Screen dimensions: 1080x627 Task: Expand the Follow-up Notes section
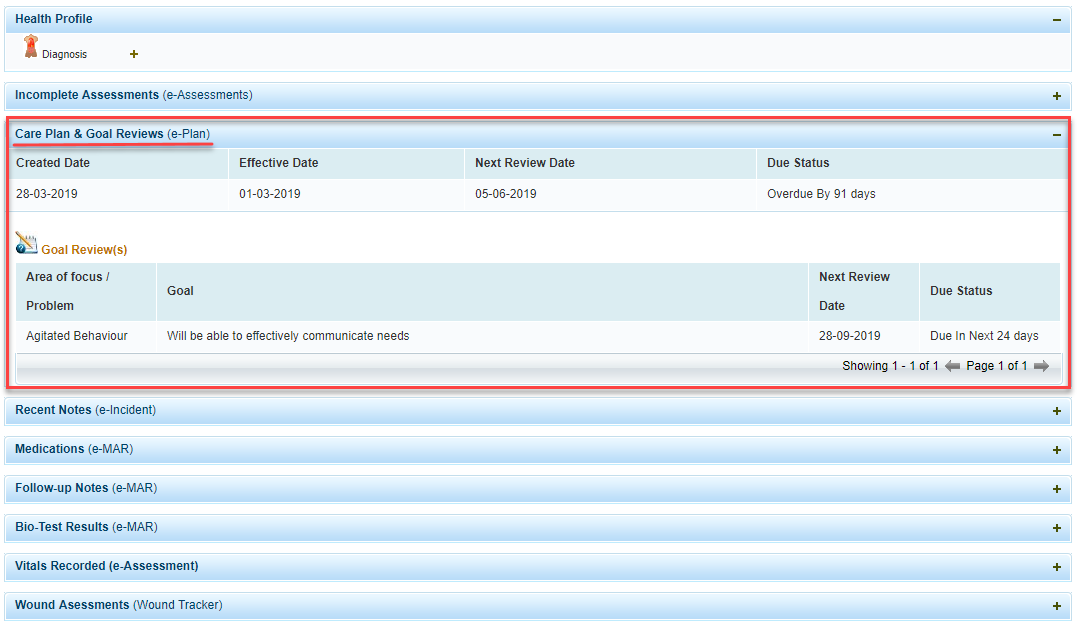1056,489
